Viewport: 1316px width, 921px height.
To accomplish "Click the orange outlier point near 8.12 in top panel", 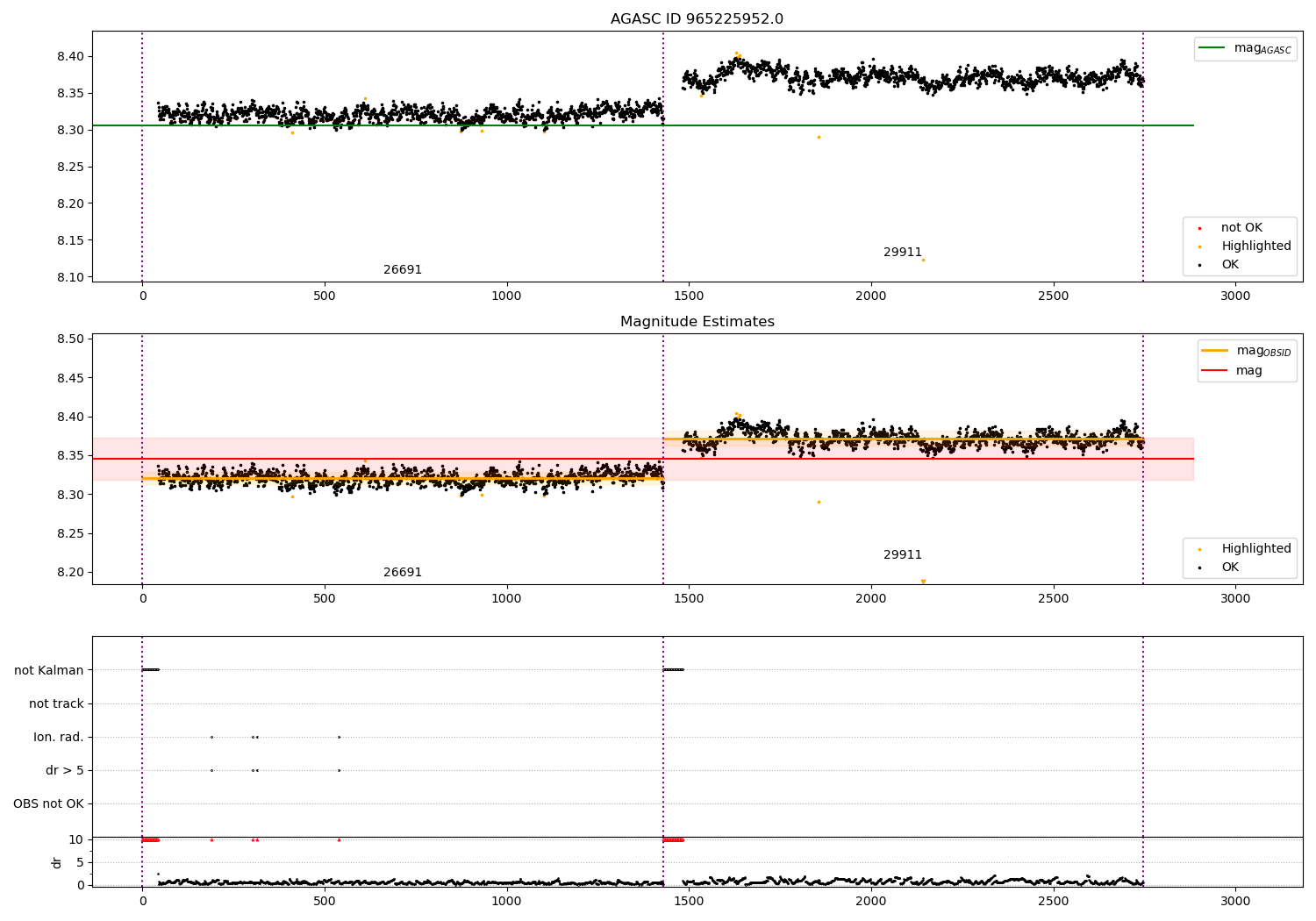I will click(923, 260).
